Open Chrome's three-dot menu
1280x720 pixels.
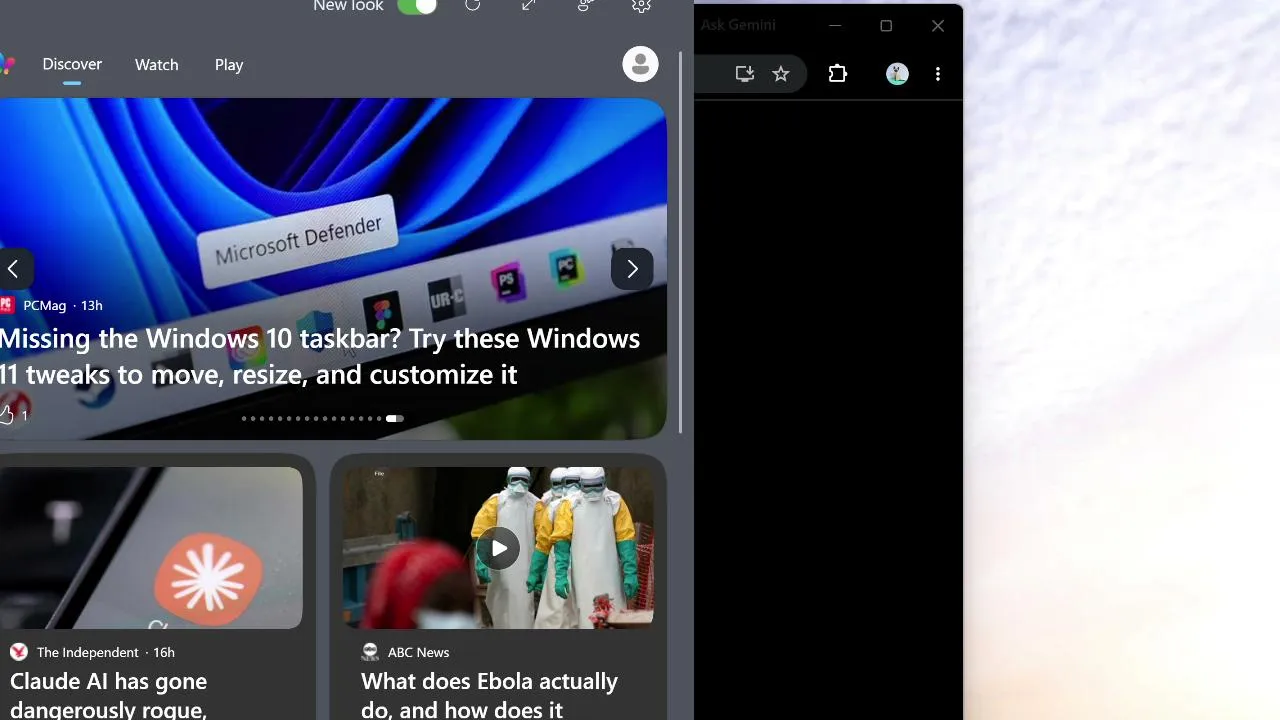(938, 74)
